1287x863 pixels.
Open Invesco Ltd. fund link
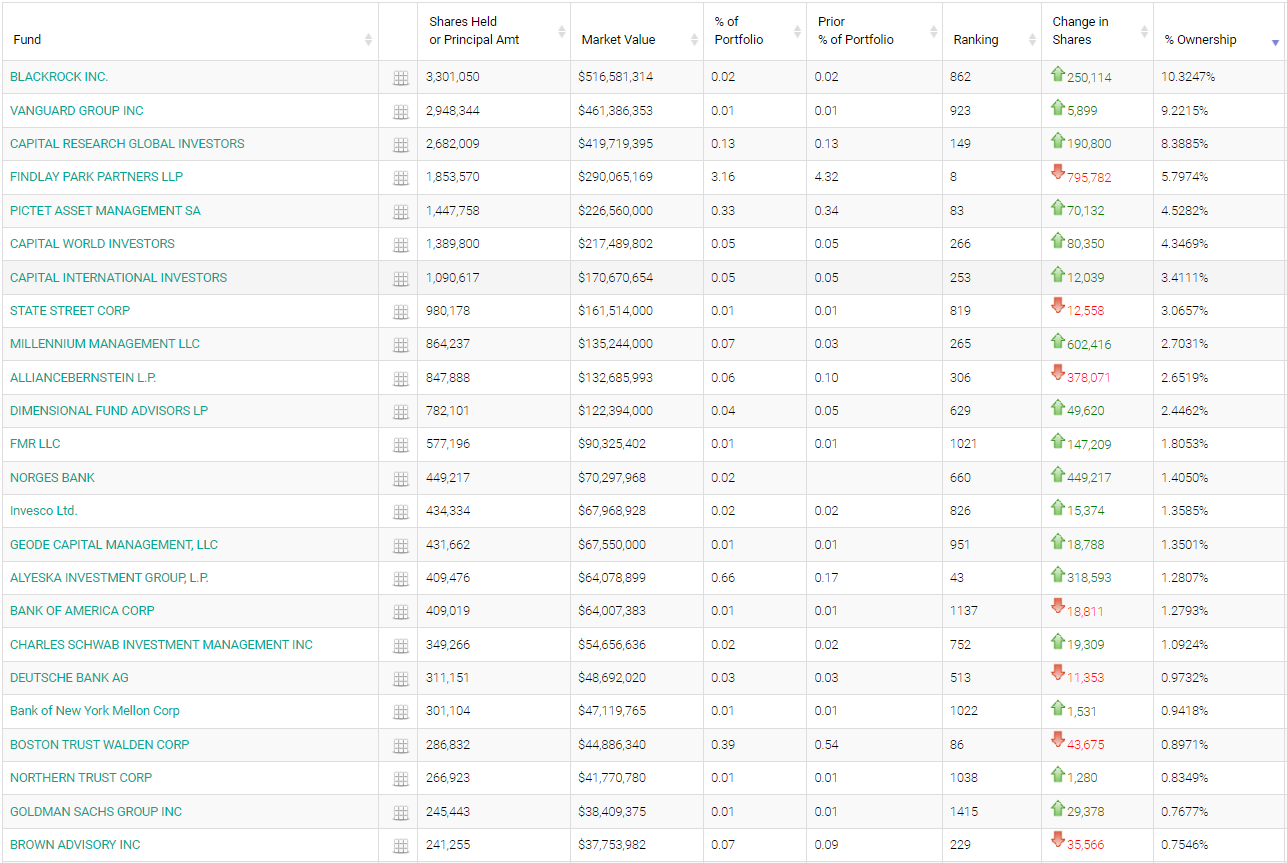click(x=44, y=510)
